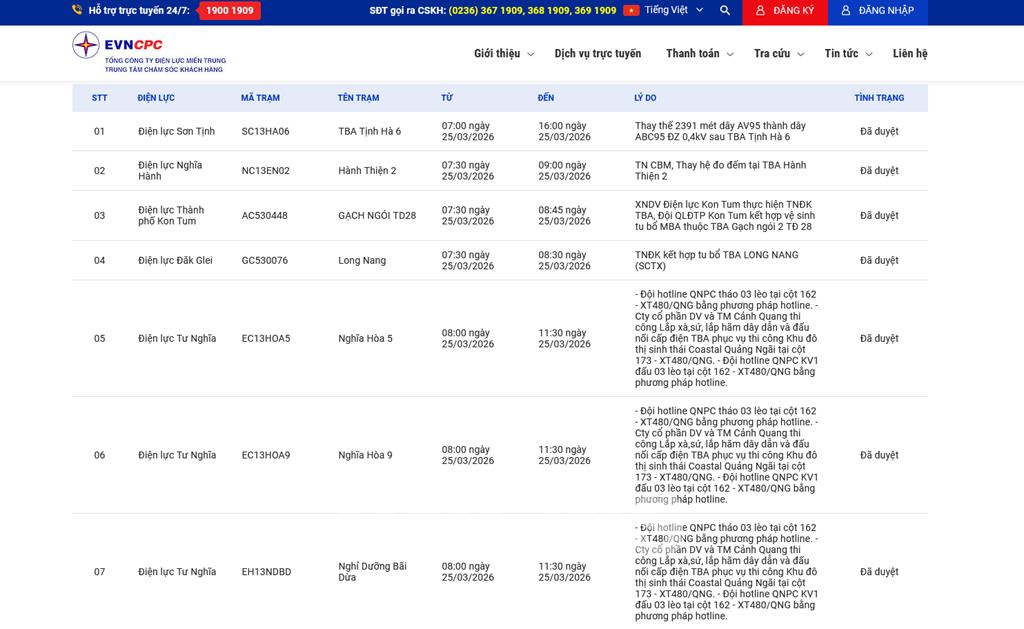Click the ĐĂNG KÝ register button
The height and width of the screenshot is (629, 1024).
785,11
